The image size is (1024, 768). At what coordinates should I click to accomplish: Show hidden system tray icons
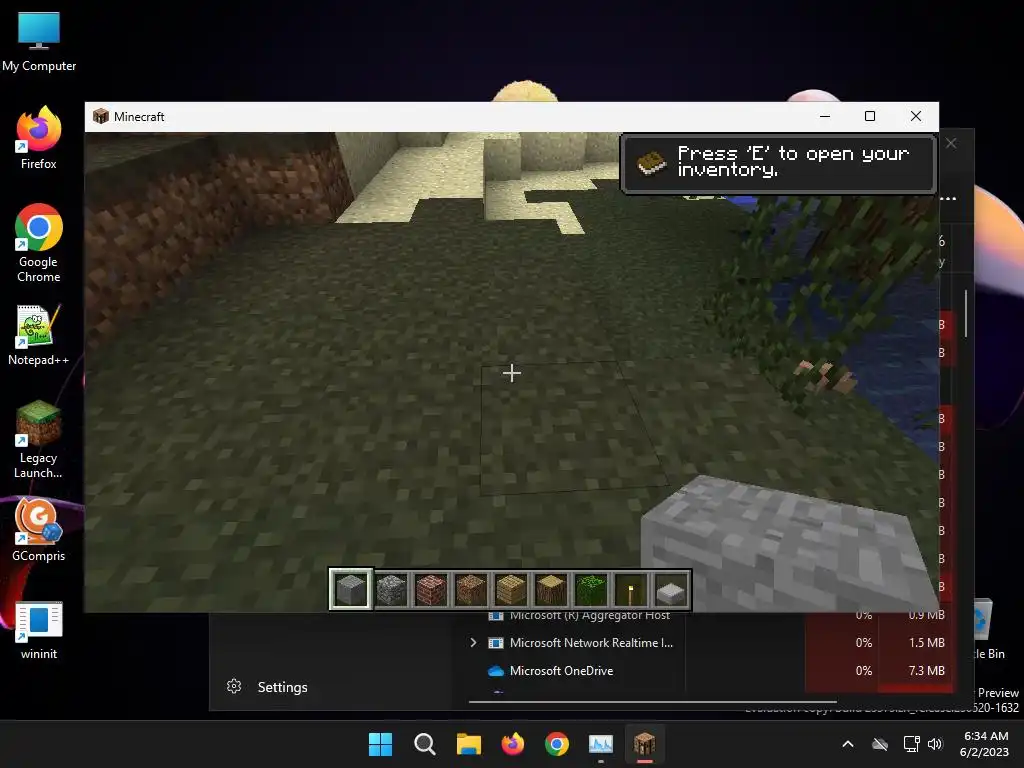pos(848,744)
